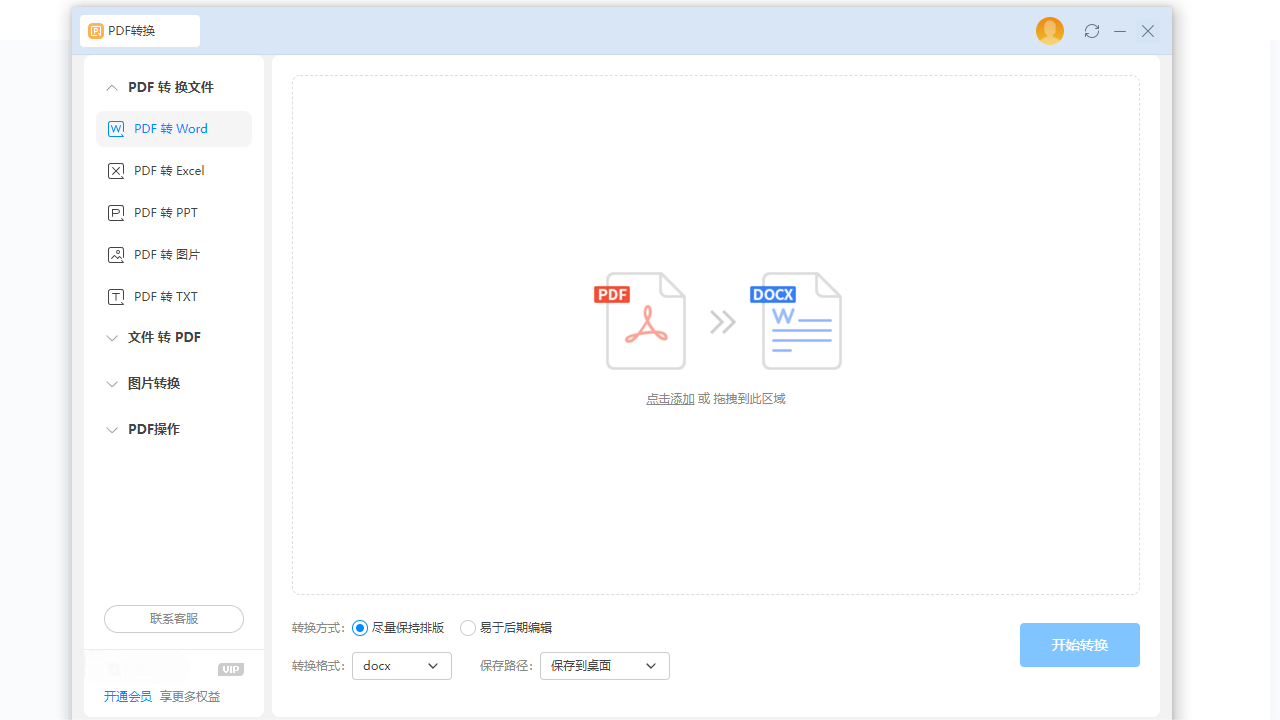Screen dimensions: 1280x720
Task: Select the 尽量保持排版 conversion mode
Action: [x=359, y=628]
